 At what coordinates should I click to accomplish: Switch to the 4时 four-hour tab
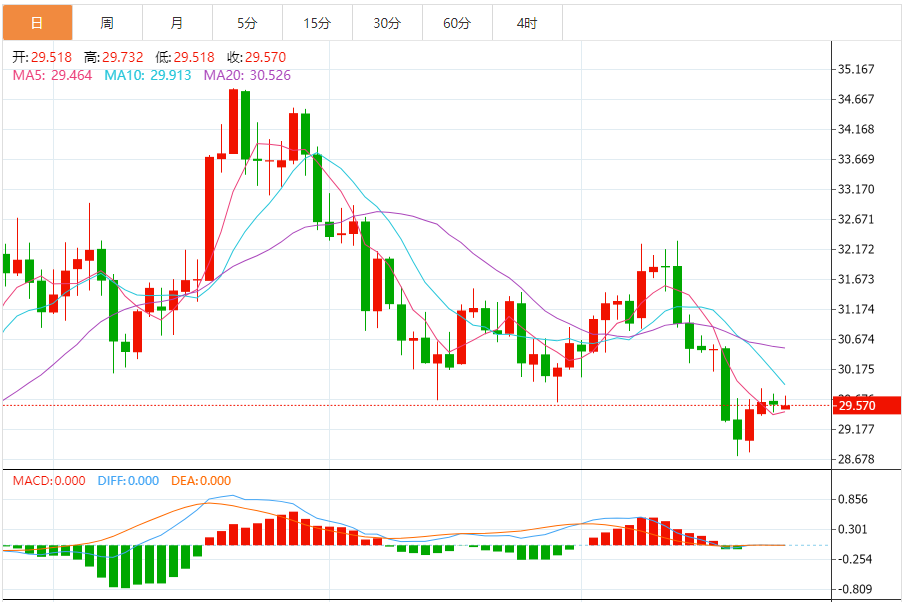point(527,23)
